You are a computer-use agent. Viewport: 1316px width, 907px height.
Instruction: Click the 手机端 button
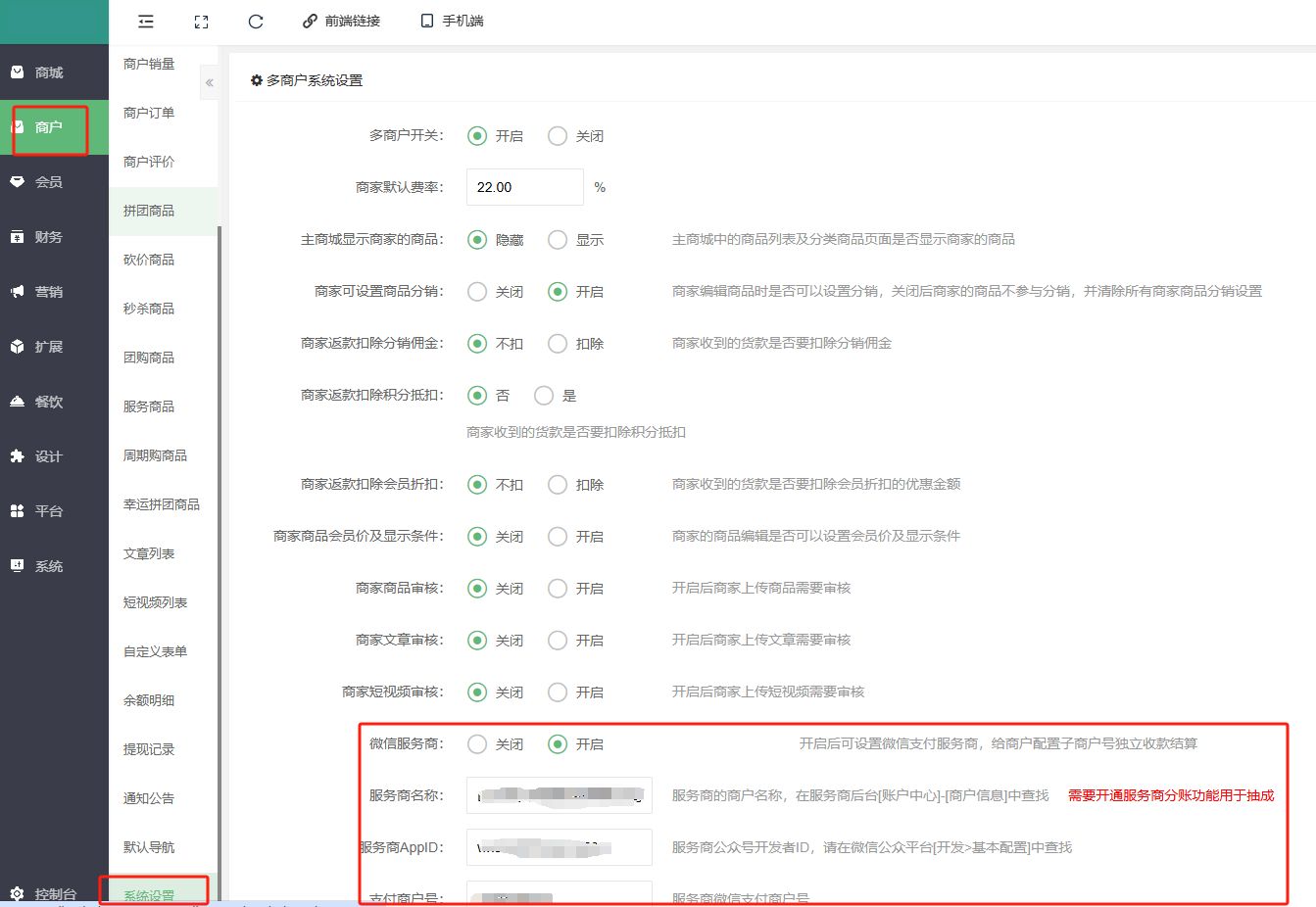(x=452, y=22)
